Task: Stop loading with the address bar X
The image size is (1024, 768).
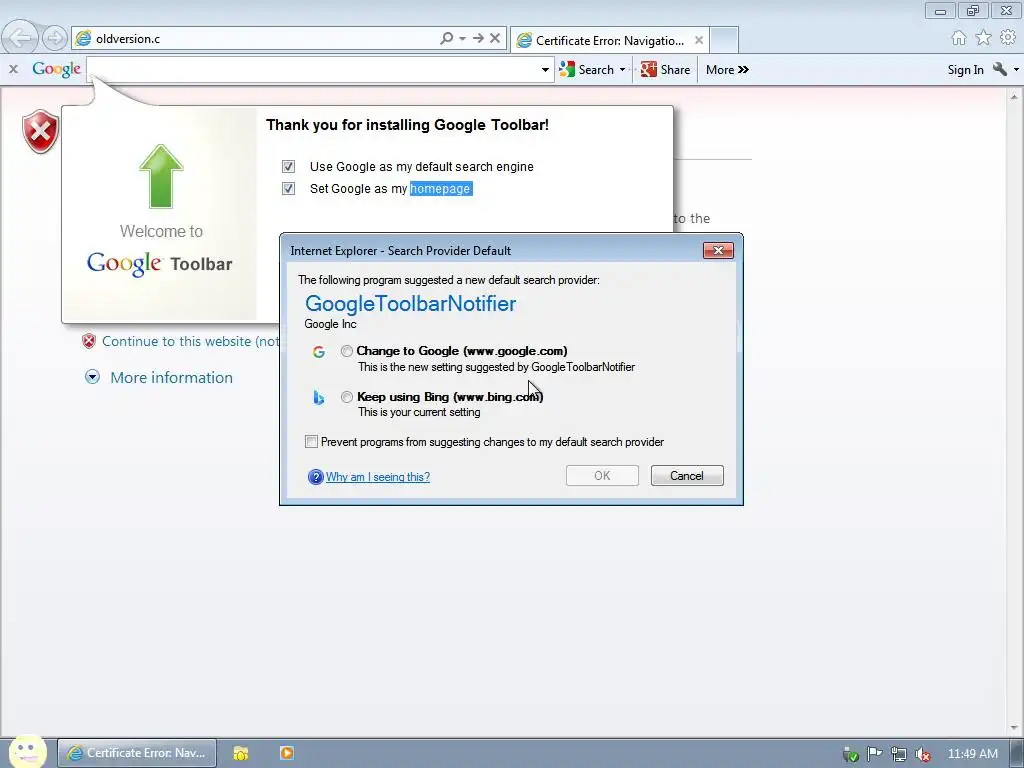Action: click(495, 38)
